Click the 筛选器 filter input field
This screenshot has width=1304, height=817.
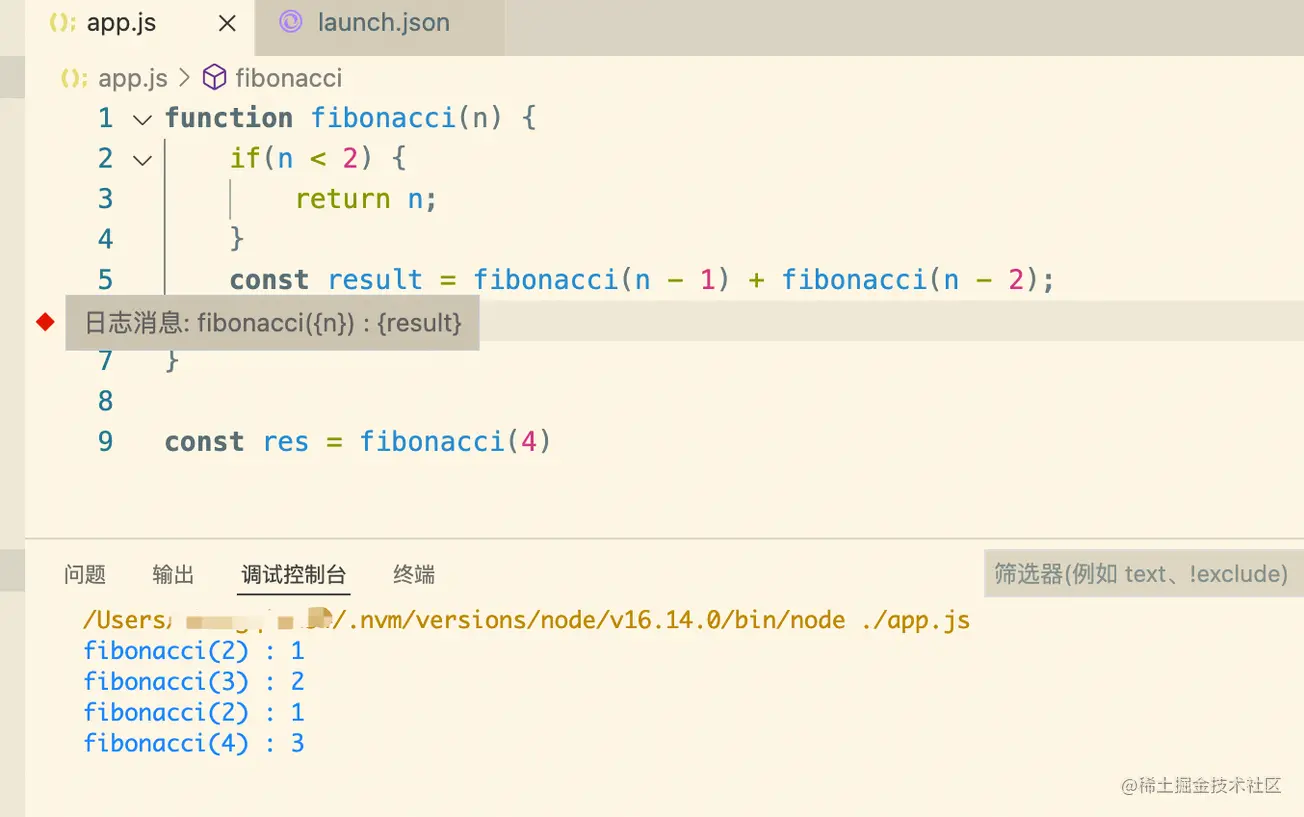tap(1140, 574)
